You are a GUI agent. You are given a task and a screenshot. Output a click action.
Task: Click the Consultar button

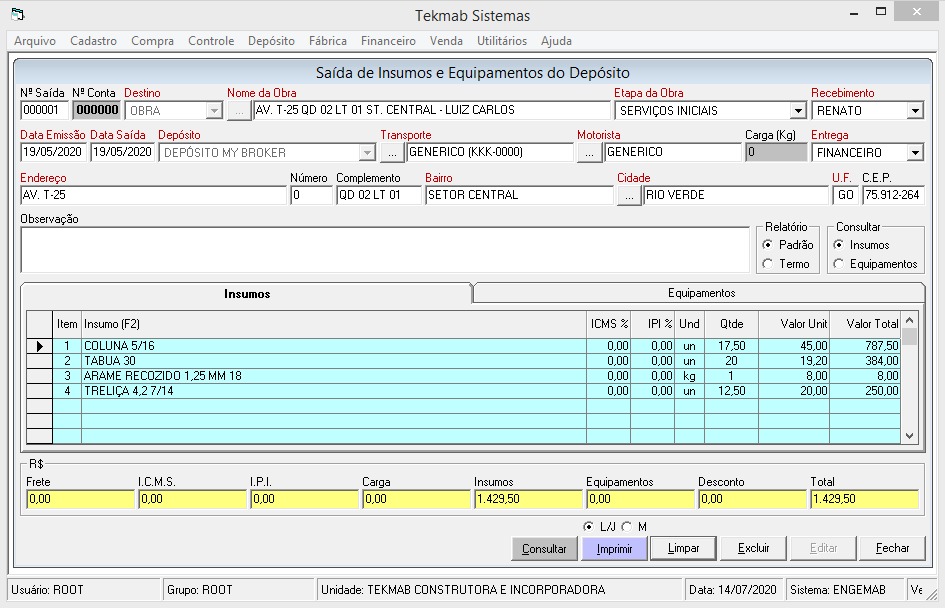pyautogui.click(x=545, y=548)
